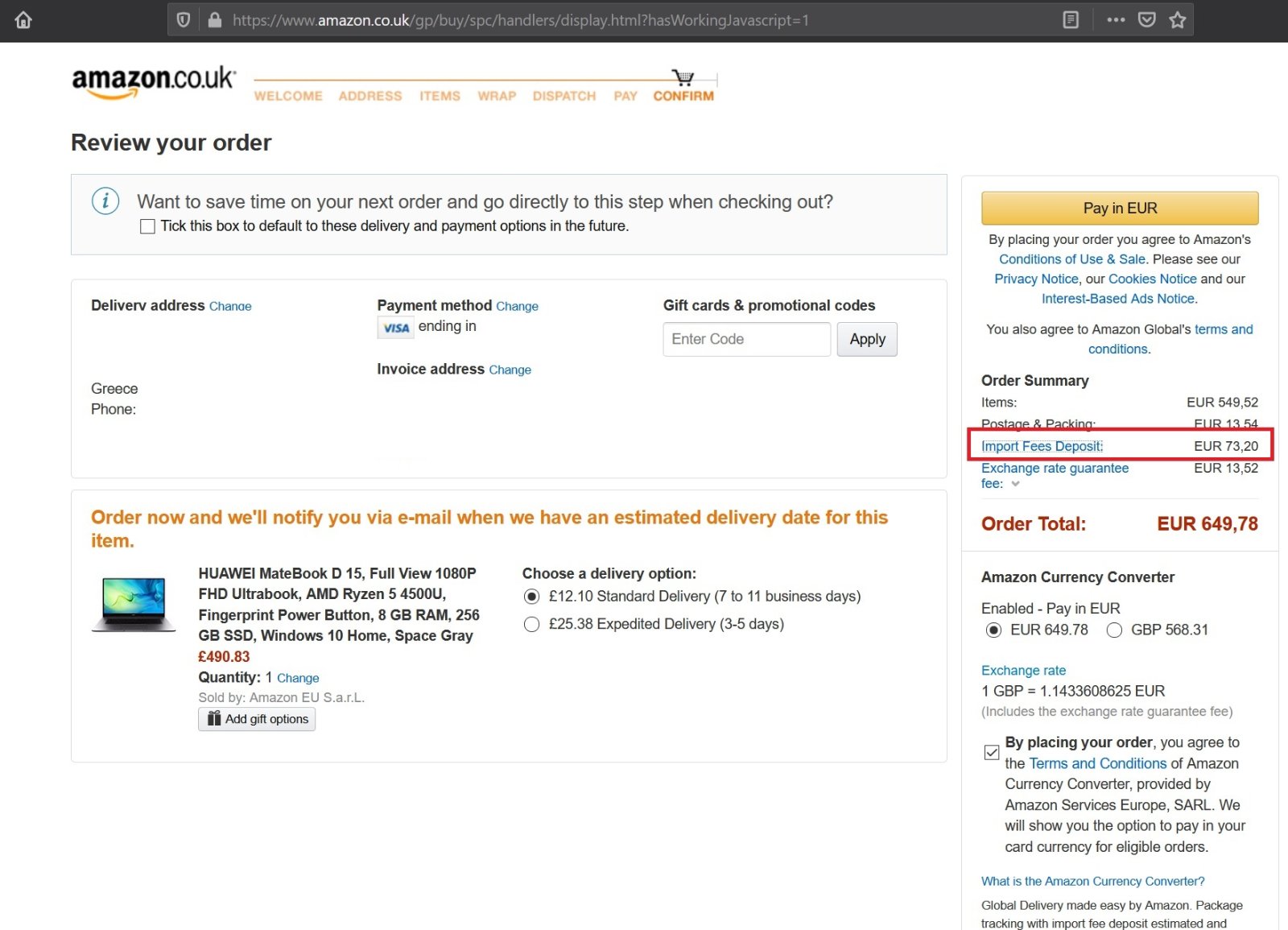
Task: Click the Pay in EUR button
Action: pyautogui.click(x=1120, y=208)
